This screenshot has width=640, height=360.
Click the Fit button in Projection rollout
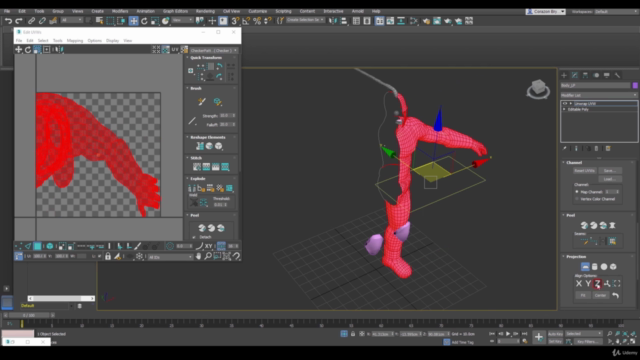pos(583,295)
